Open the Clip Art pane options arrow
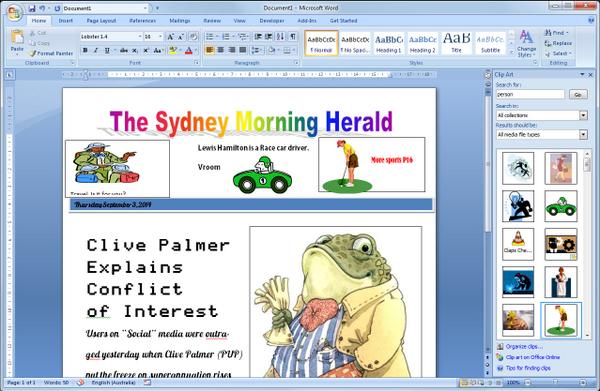Screen dimensions: 600x391 click(x=582, y=75)
